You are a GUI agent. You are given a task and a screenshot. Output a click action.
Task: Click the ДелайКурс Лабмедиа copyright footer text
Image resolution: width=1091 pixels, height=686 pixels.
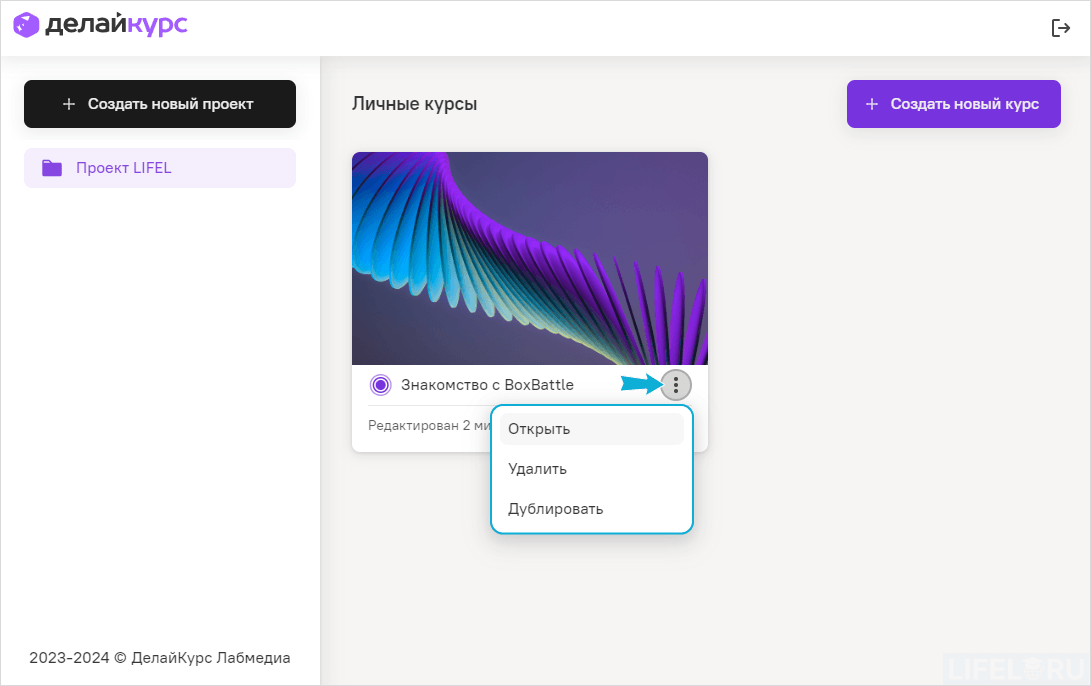[x=160, y=657]
